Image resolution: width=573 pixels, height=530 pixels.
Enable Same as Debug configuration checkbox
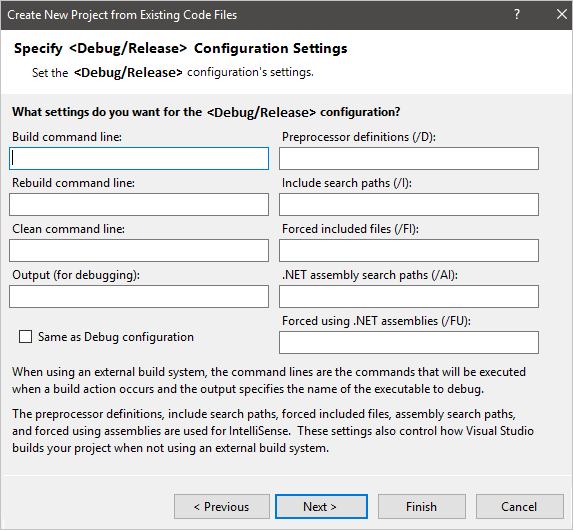pyautogui.click(x=25, y=337)
